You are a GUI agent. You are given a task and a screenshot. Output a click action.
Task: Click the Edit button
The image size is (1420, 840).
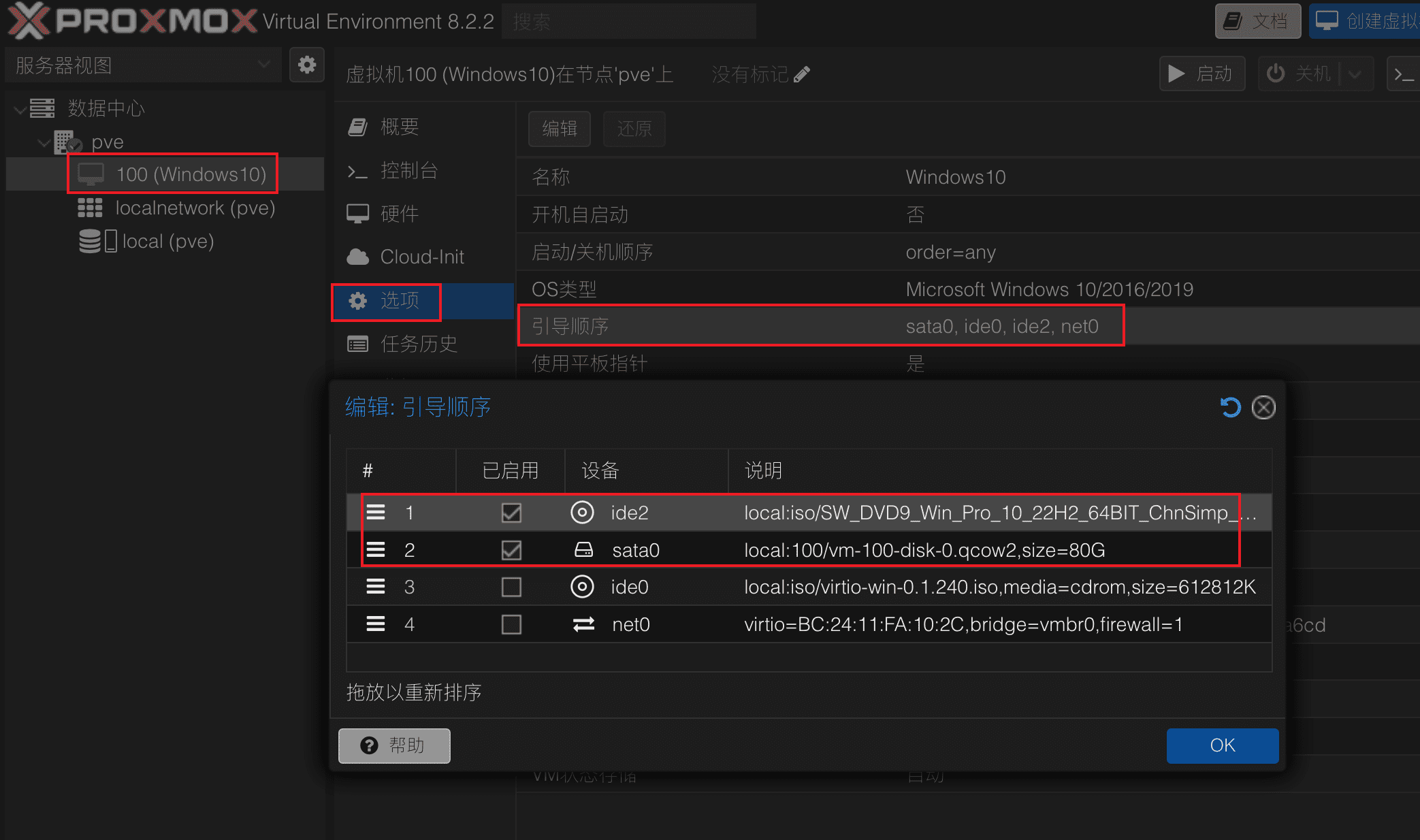[x=560, y=129]
